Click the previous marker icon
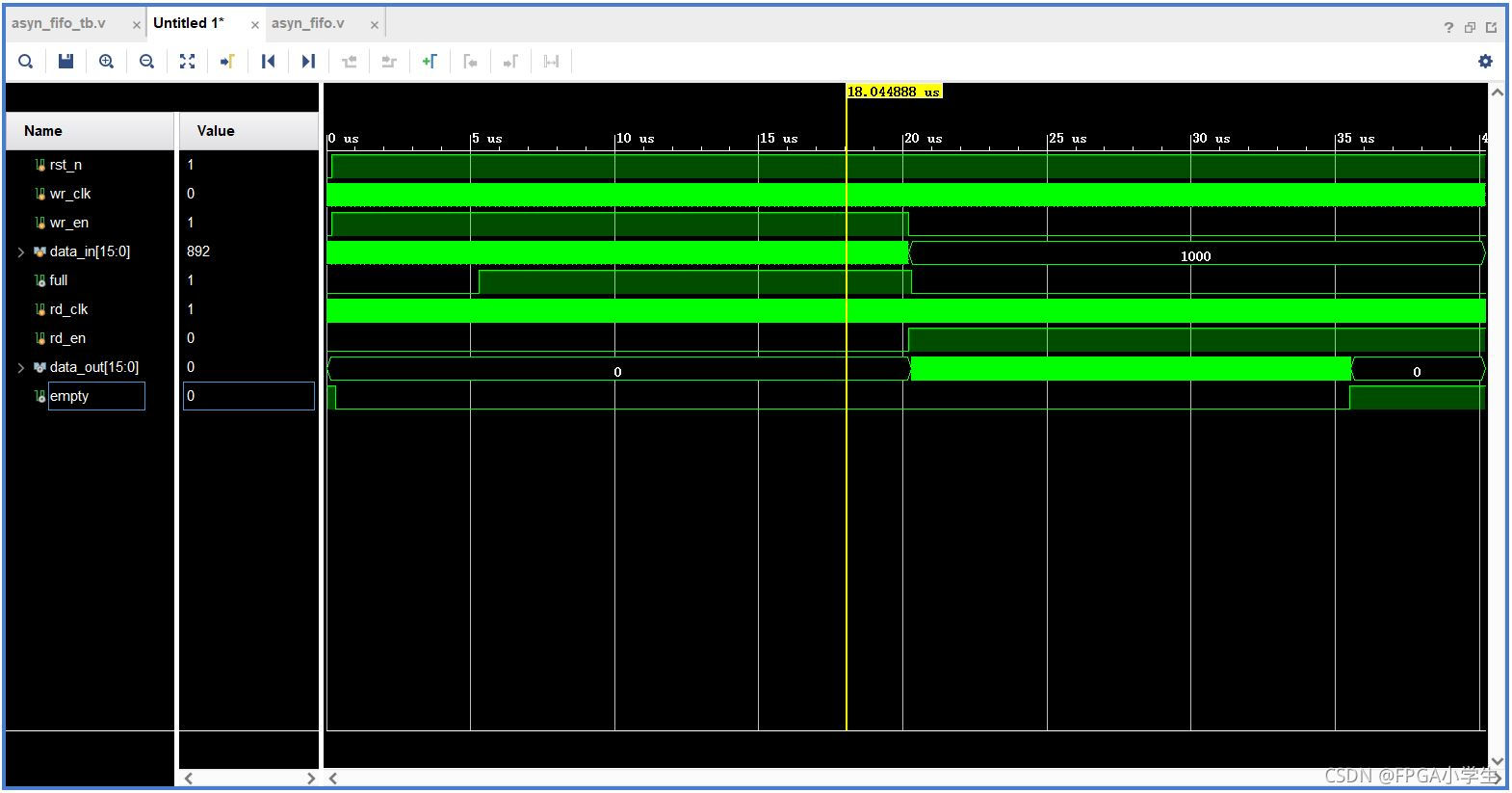The image size is (1512, 793). (470, 62)
